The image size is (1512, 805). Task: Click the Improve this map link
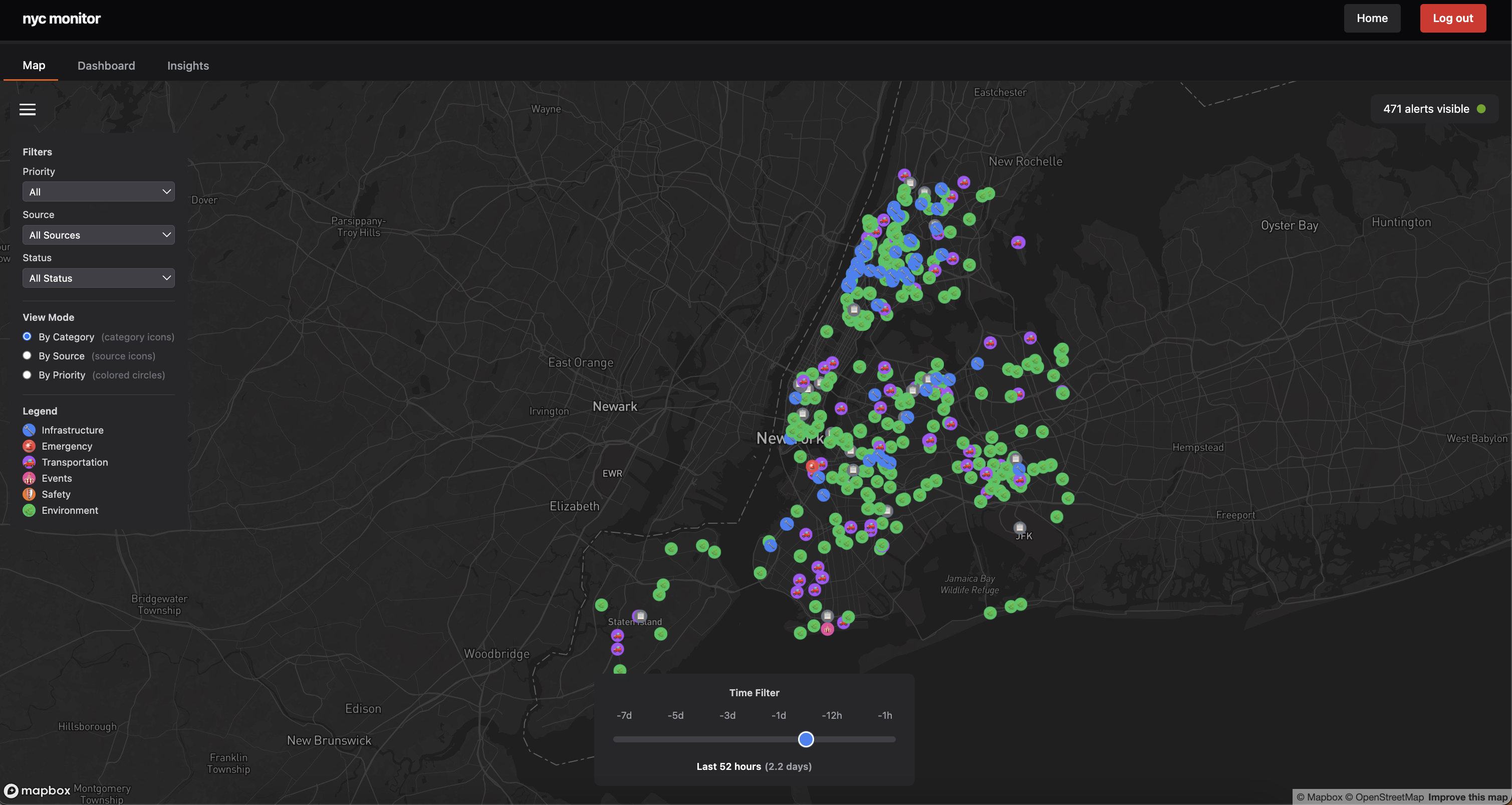click(1469, 797)
